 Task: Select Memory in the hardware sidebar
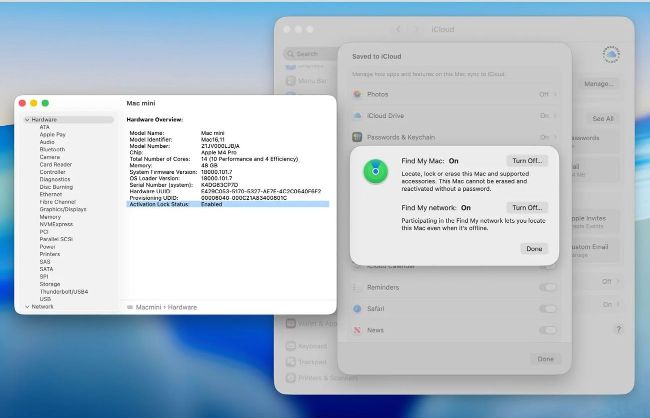click(x=50, y=217)
